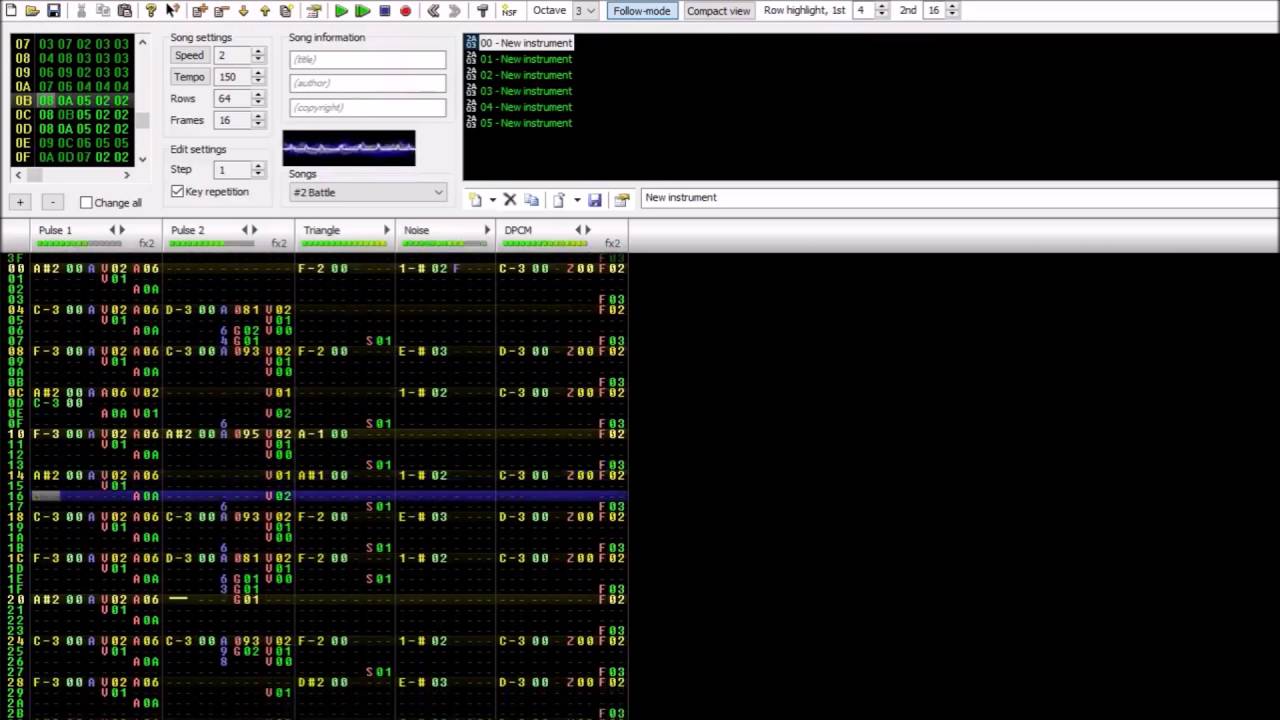
Task: Switch visualizer by clicking the waveform display
Action: pos(349,148)
